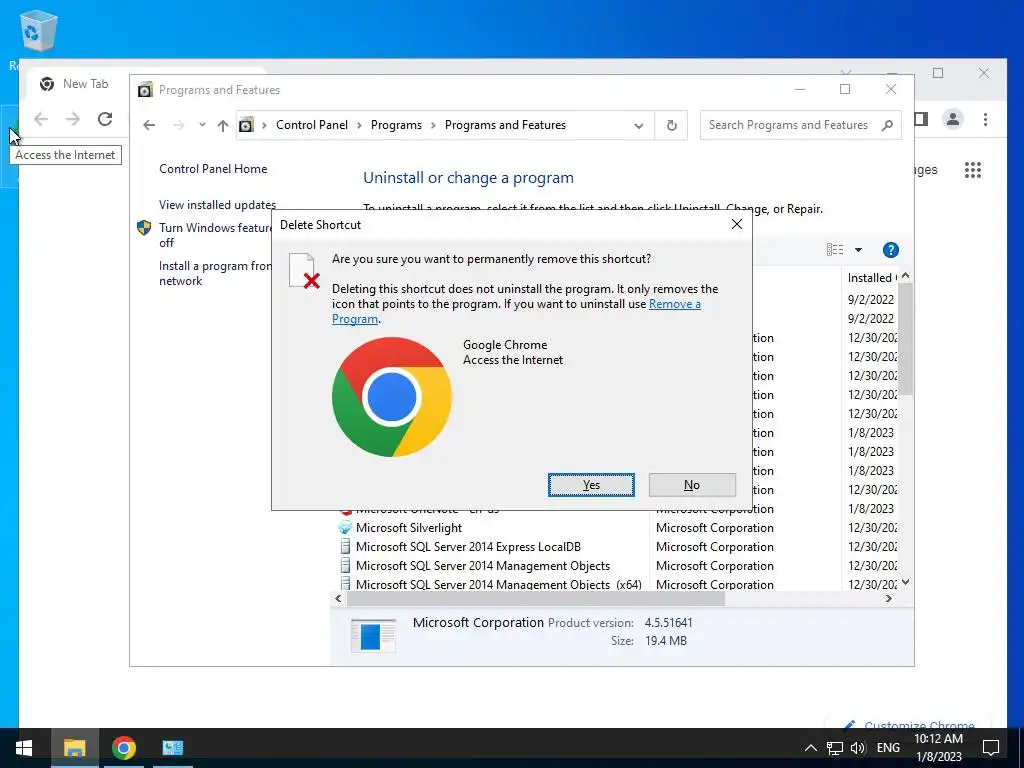
Task: Open the Chrome profile avatar icon
Action: point(953,119)
